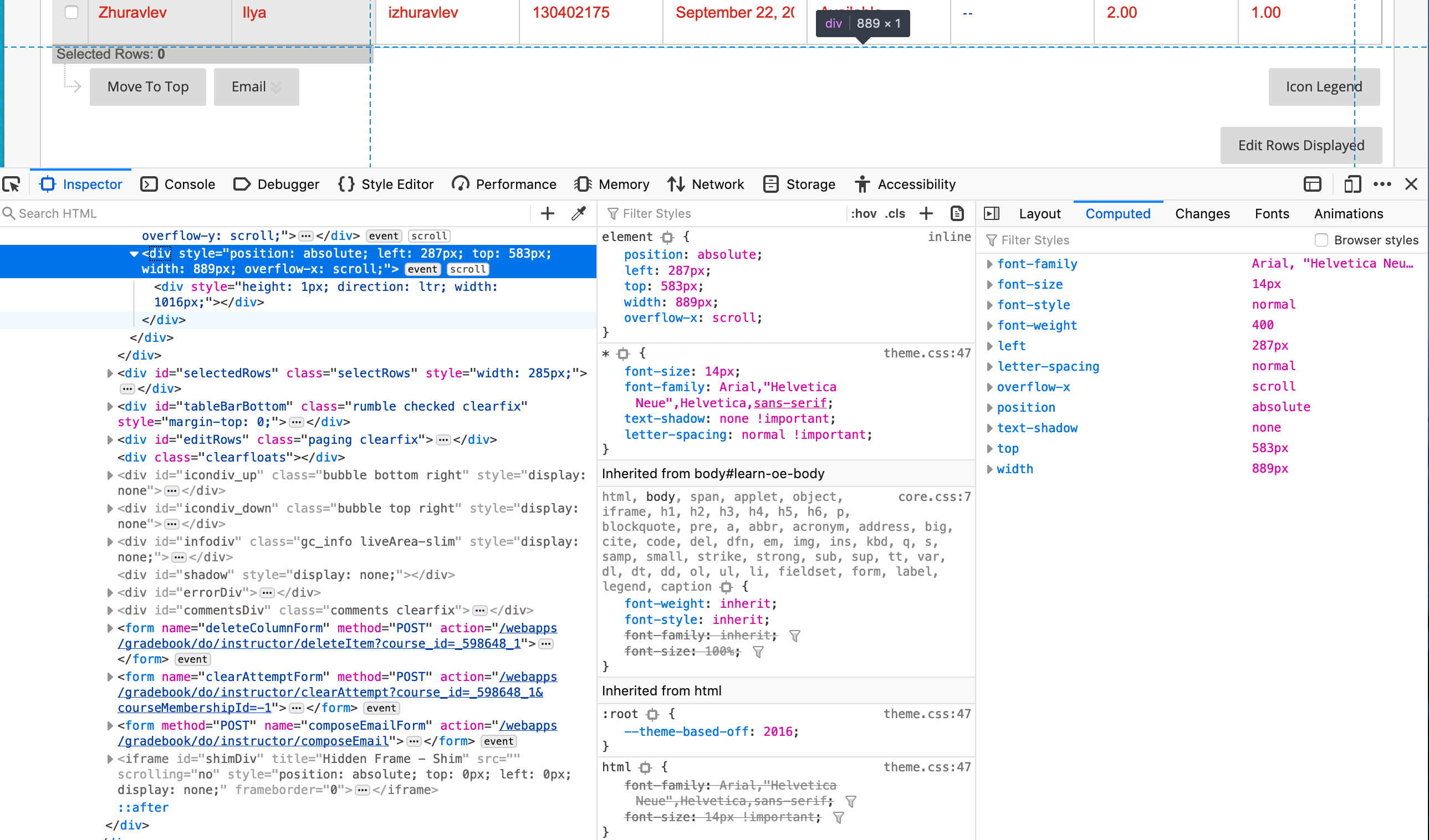Open the DevTools customize menu (…)

pos(1384,184)
